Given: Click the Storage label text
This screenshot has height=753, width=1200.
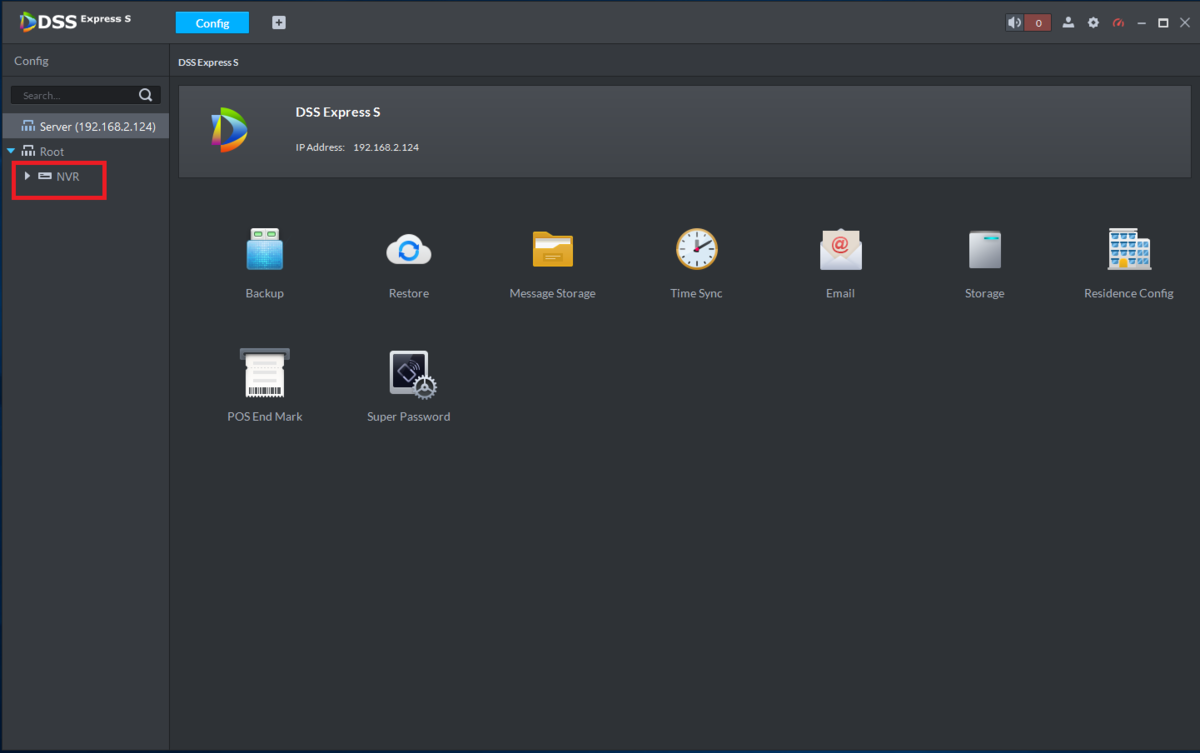Looking at the screenshot, I should click(x=984, y=293).
